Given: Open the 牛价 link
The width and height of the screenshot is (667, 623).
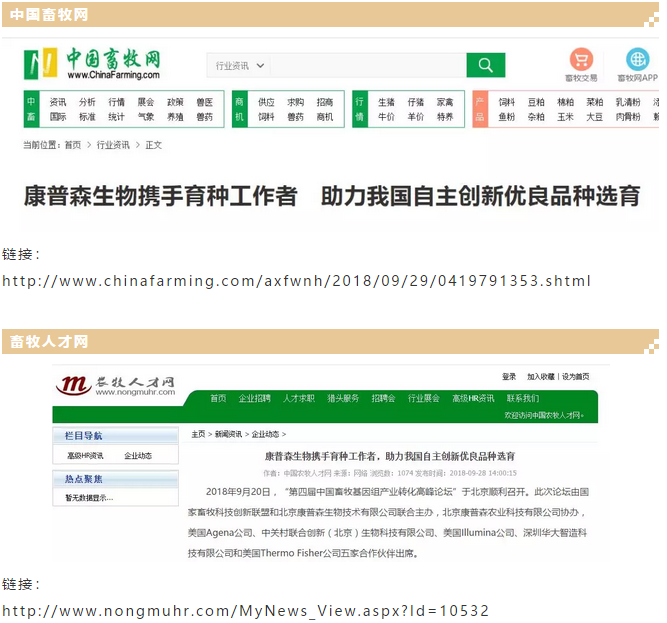Looking at the screenshot, I should tap(386, 117).
